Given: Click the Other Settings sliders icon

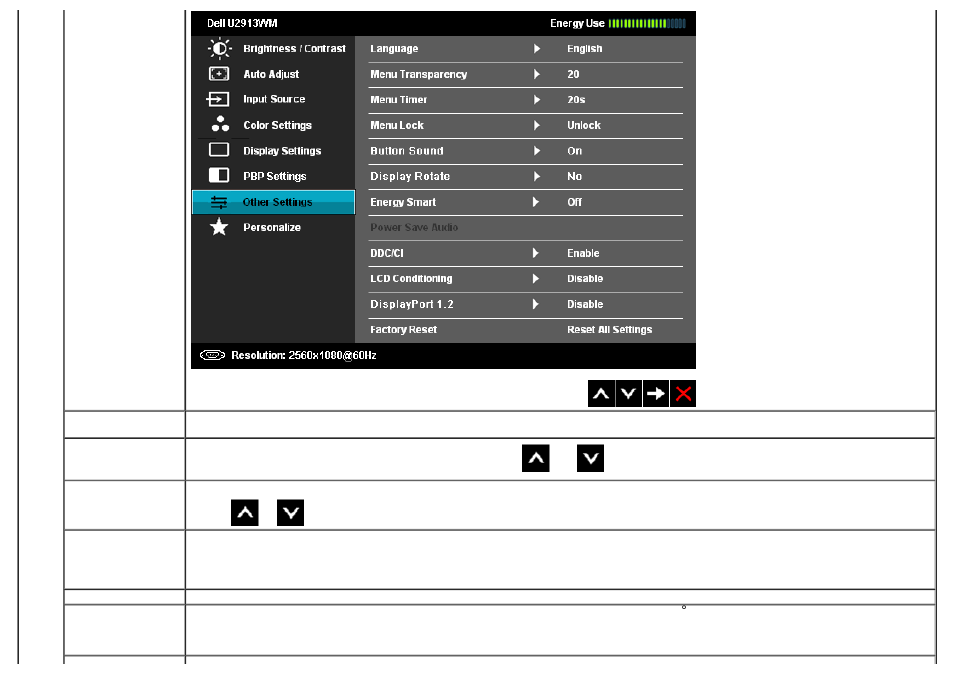Looking at the screenshot, I should pyautogui.click(x=219, y=202).
